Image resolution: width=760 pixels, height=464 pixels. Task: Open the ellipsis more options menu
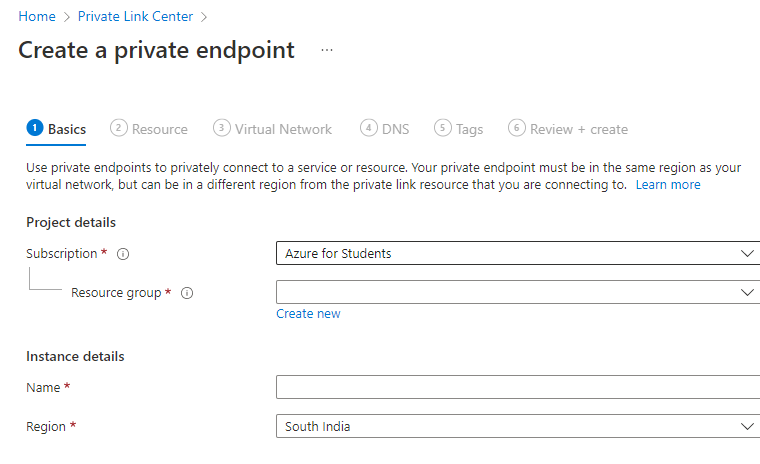[327, 50]
